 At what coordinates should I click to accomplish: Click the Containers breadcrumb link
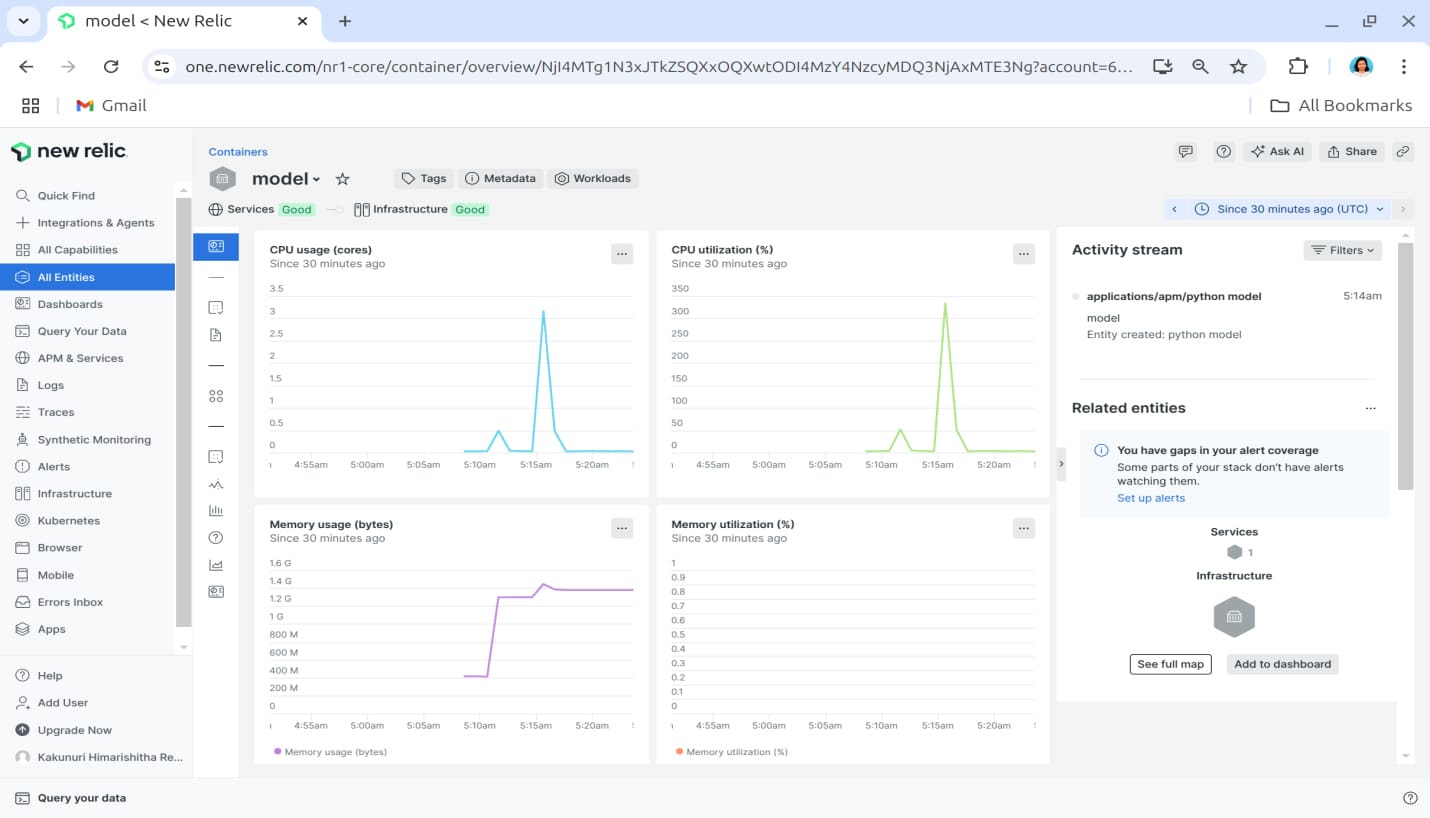click(x=238, y=152)
